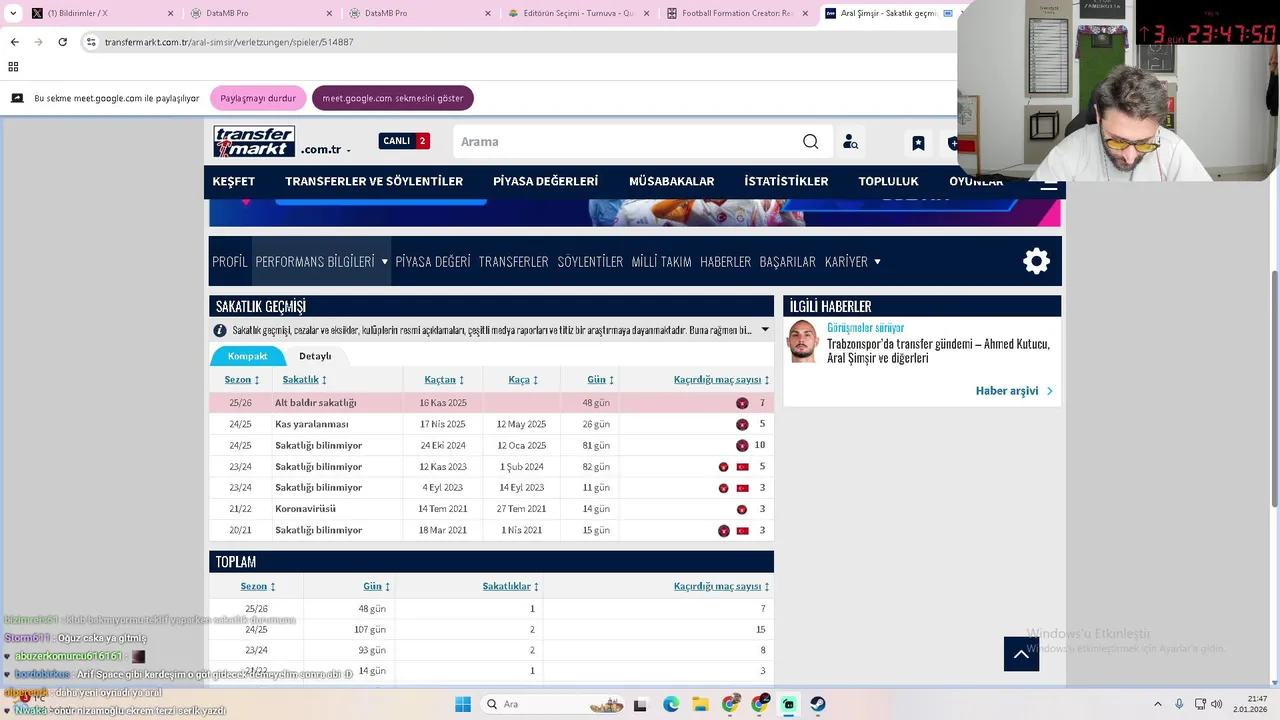This screenshot has width=1280, height=720.
Task: Open the Performans Bilgileri dropdown
Action: (321, 262)
